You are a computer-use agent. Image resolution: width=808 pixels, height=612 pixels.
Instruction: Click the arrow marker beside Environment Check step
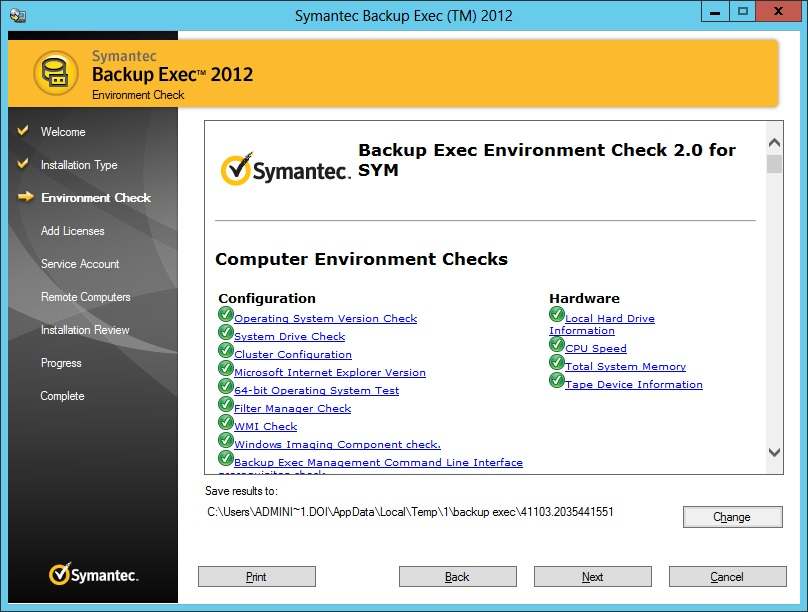(x=25, y=198)
